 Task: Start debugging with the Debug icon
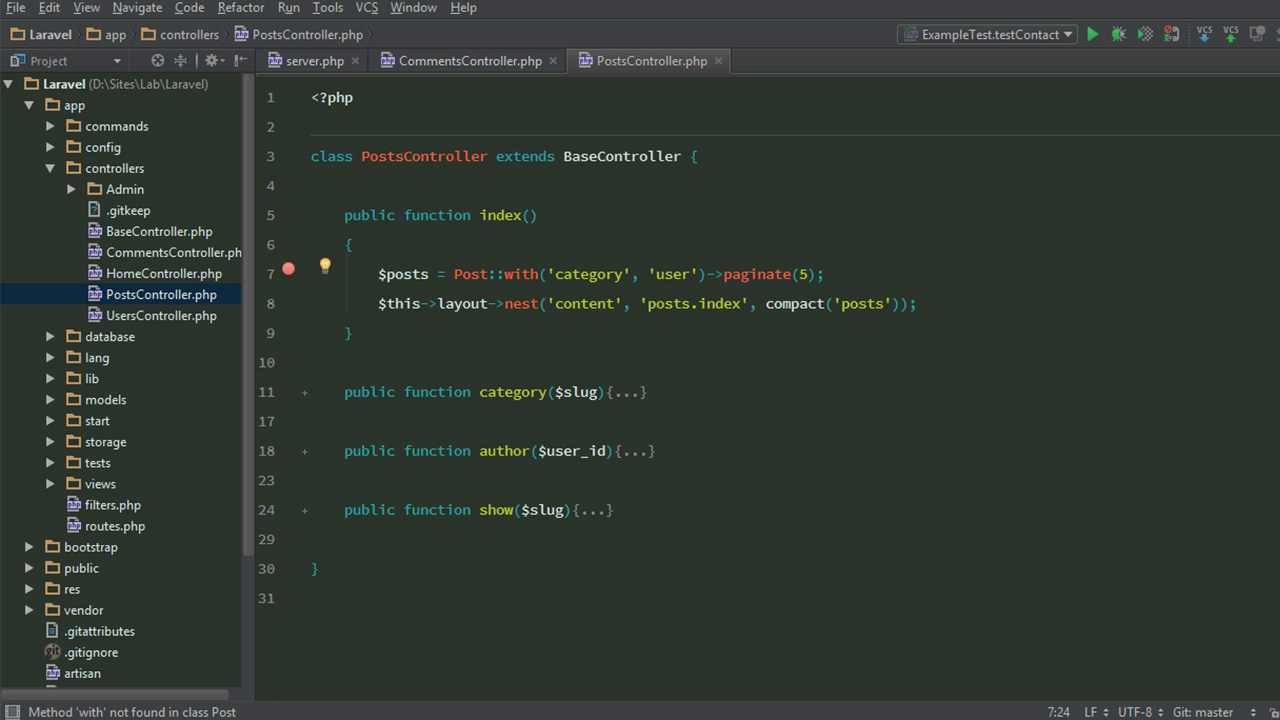pyautogui.click(x=1117, y=33)
